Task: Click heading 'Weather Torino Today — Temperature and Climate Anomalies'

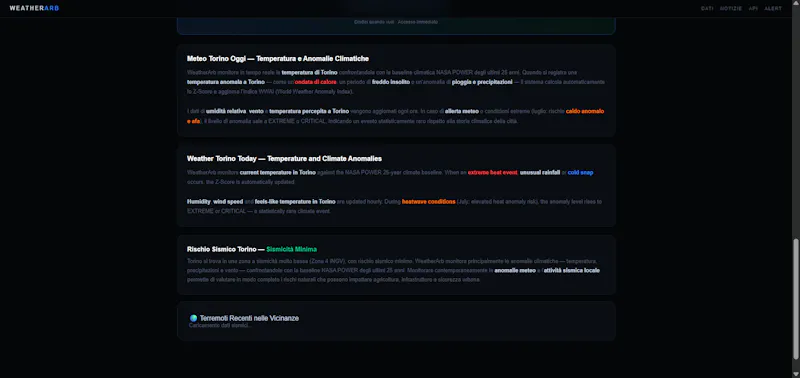Action: (x=284, y=159)
